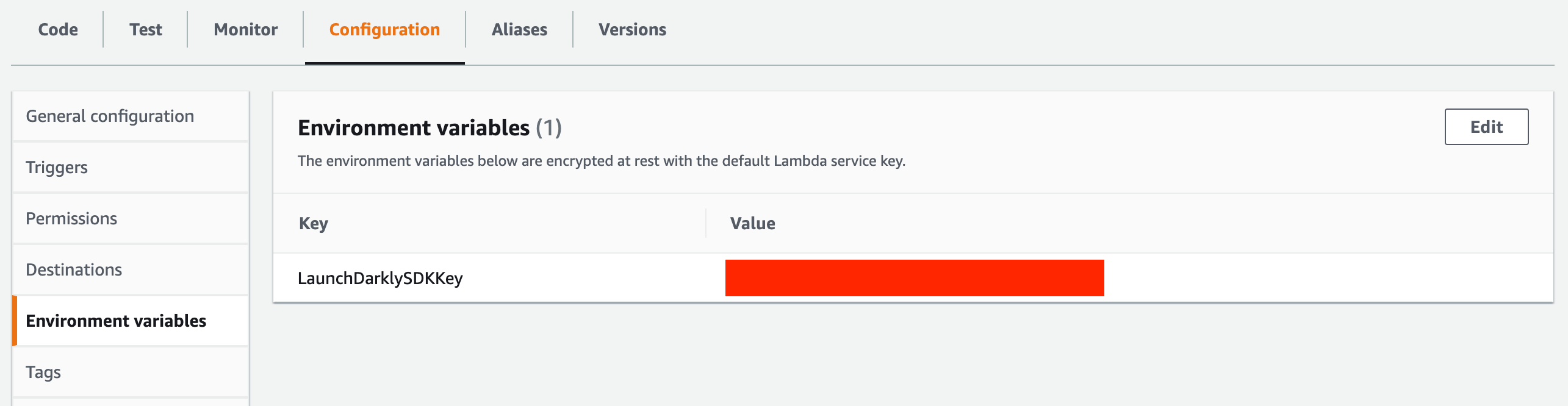The height and width of the screenshot is (406, 1568).
Task: Open the Permissions section
Action: (71, 218)
